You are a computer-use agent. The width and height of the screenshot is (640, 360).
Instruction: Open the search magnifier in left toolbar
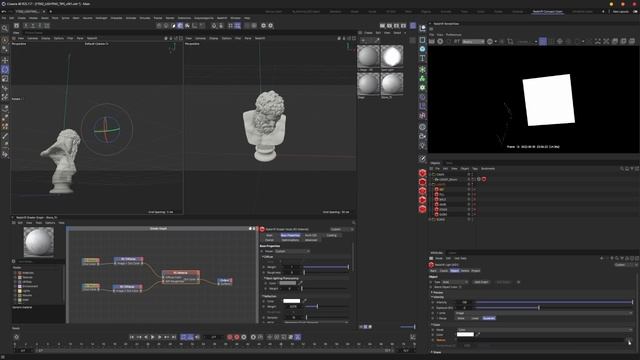coord(5,28)
